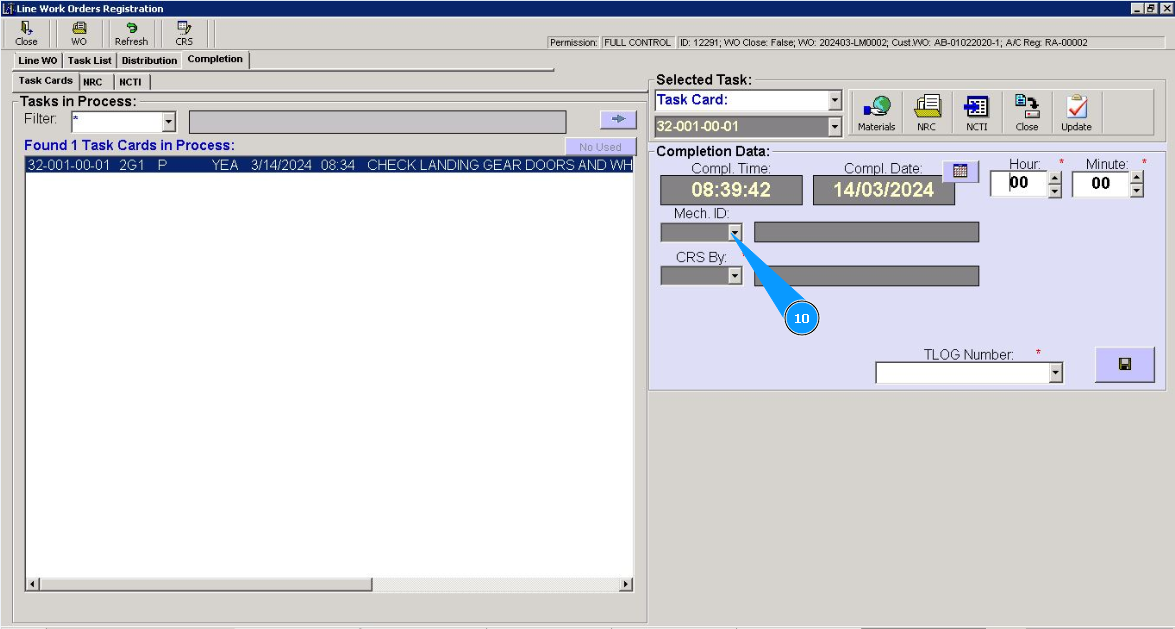The height and width of the screenshot is (629, 1175).
Task: Open the calendar date picker icon
Action: click(x=961, y=171)
